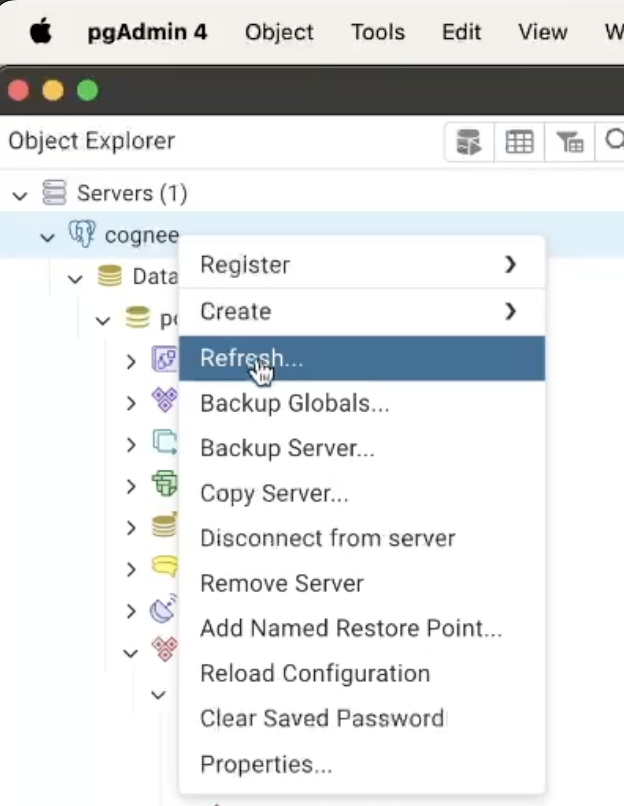Screen dimensions: 624x806
Task: Click Disconnect from server
Action: coord(361,539)
